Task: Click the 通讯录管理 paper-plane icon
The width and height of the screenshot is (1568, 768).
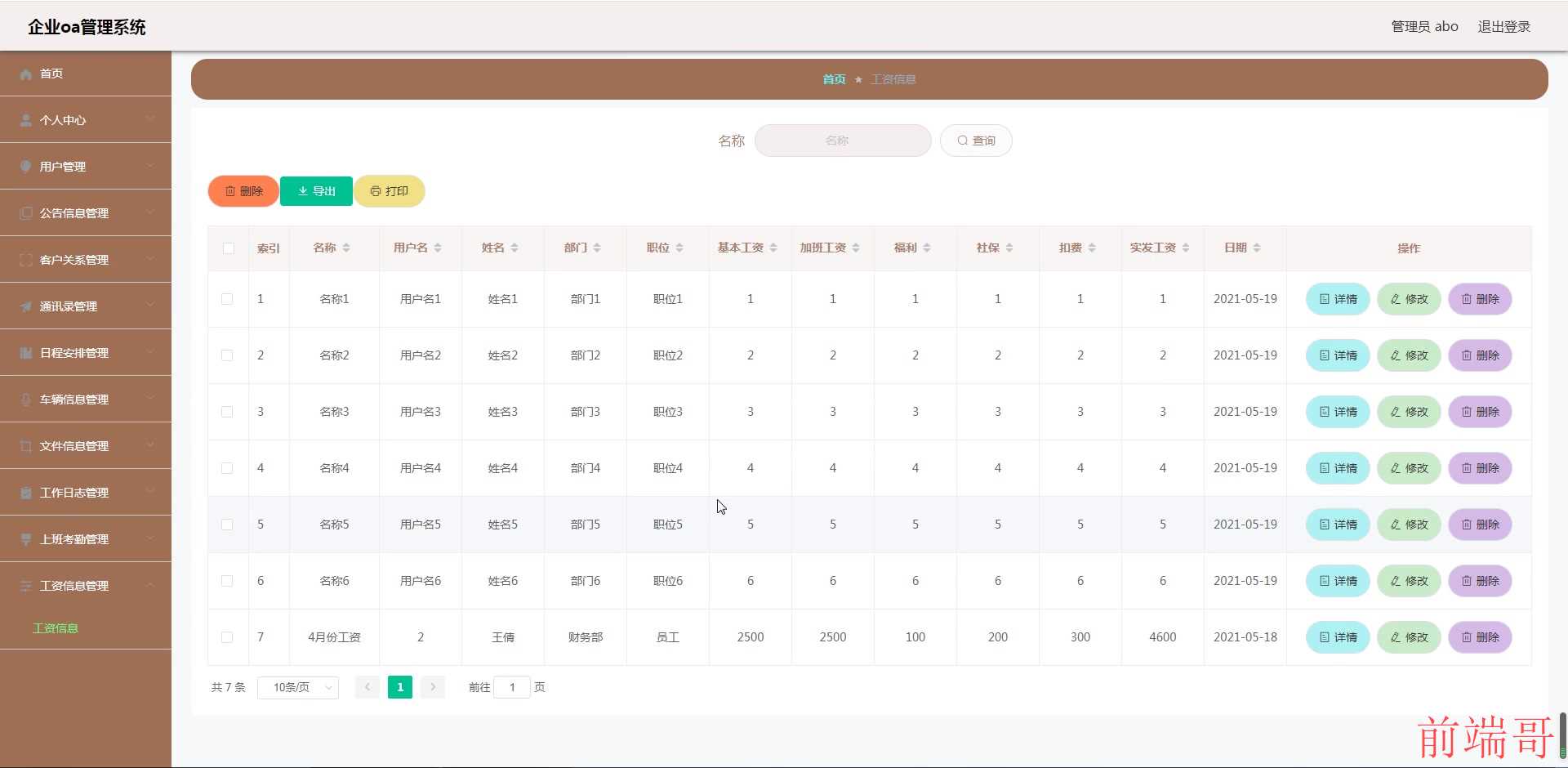Action: pyautogui.click(x=25, y=306)
